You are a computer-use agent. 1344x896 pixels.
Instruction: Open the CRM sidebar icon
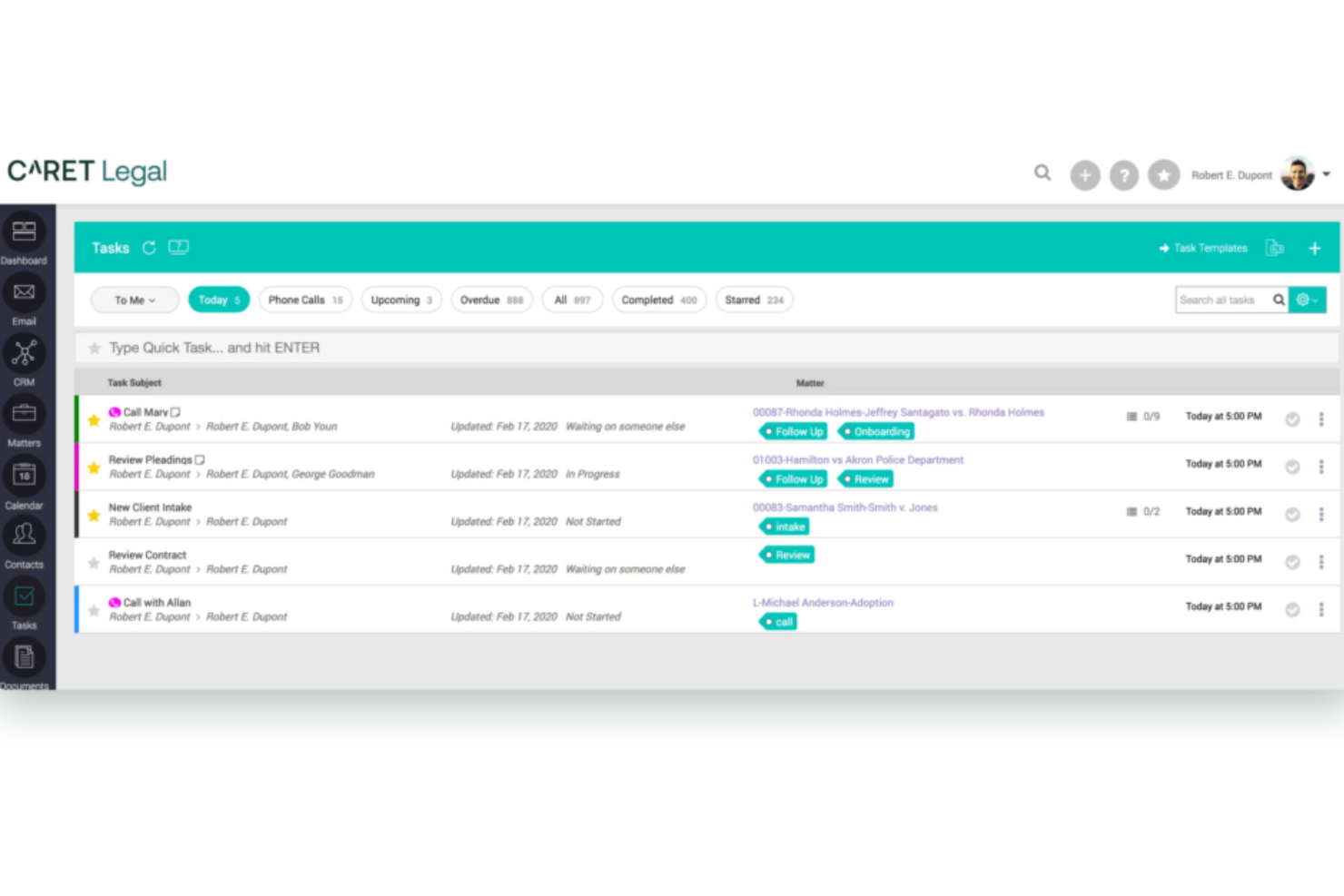pos(24,354)
